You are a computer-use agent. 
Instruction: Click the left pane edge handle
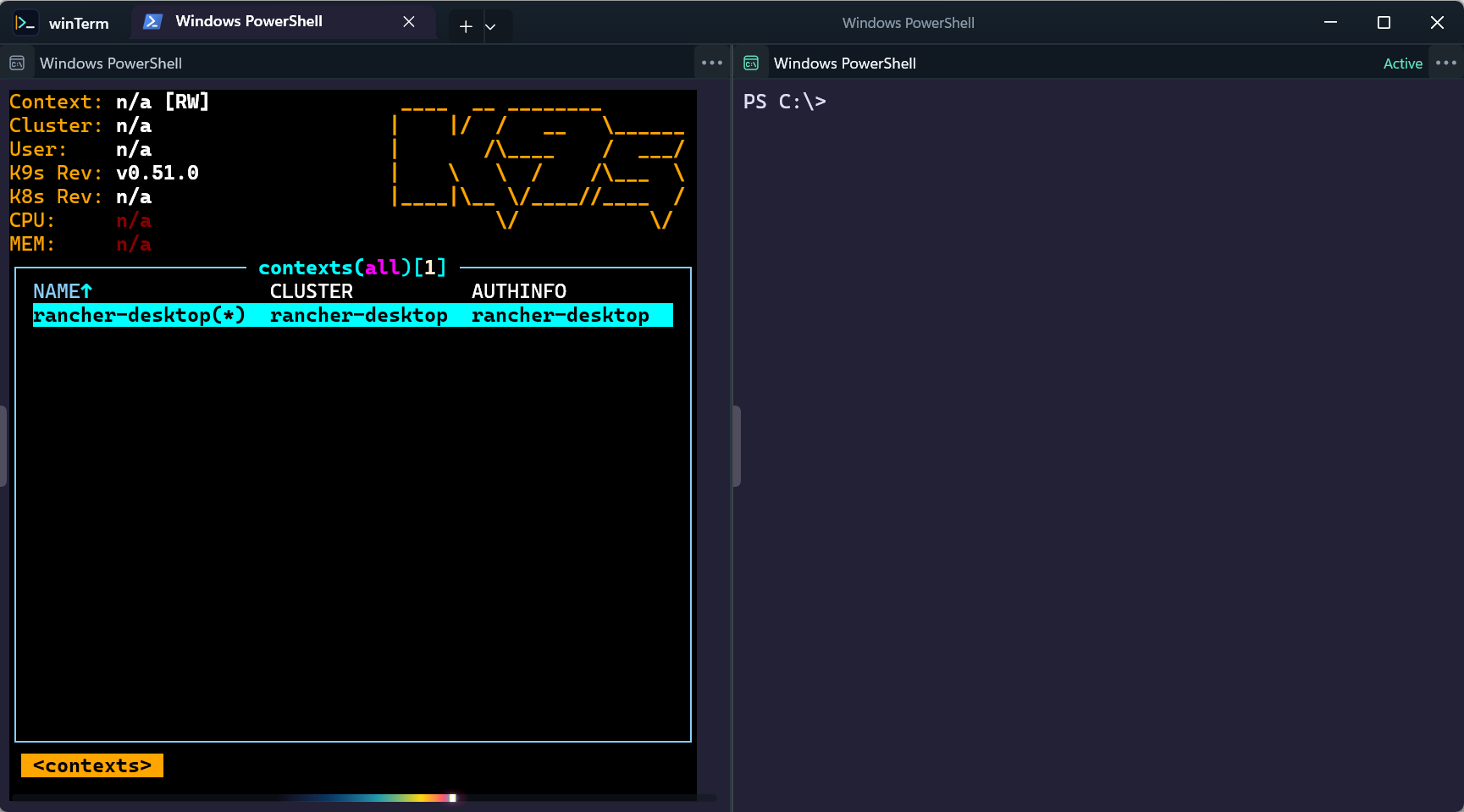point(3,446)
